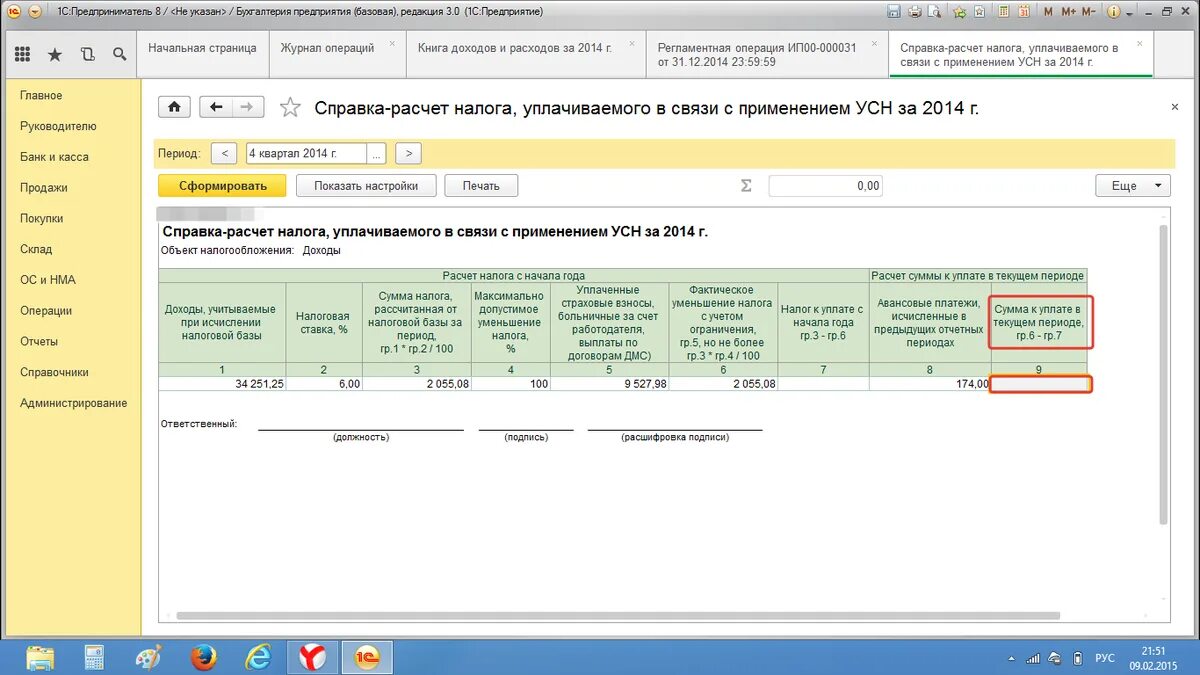1200x675 pixels.
Task: Click the sum field showing 0,00
Action: point(825,186)
